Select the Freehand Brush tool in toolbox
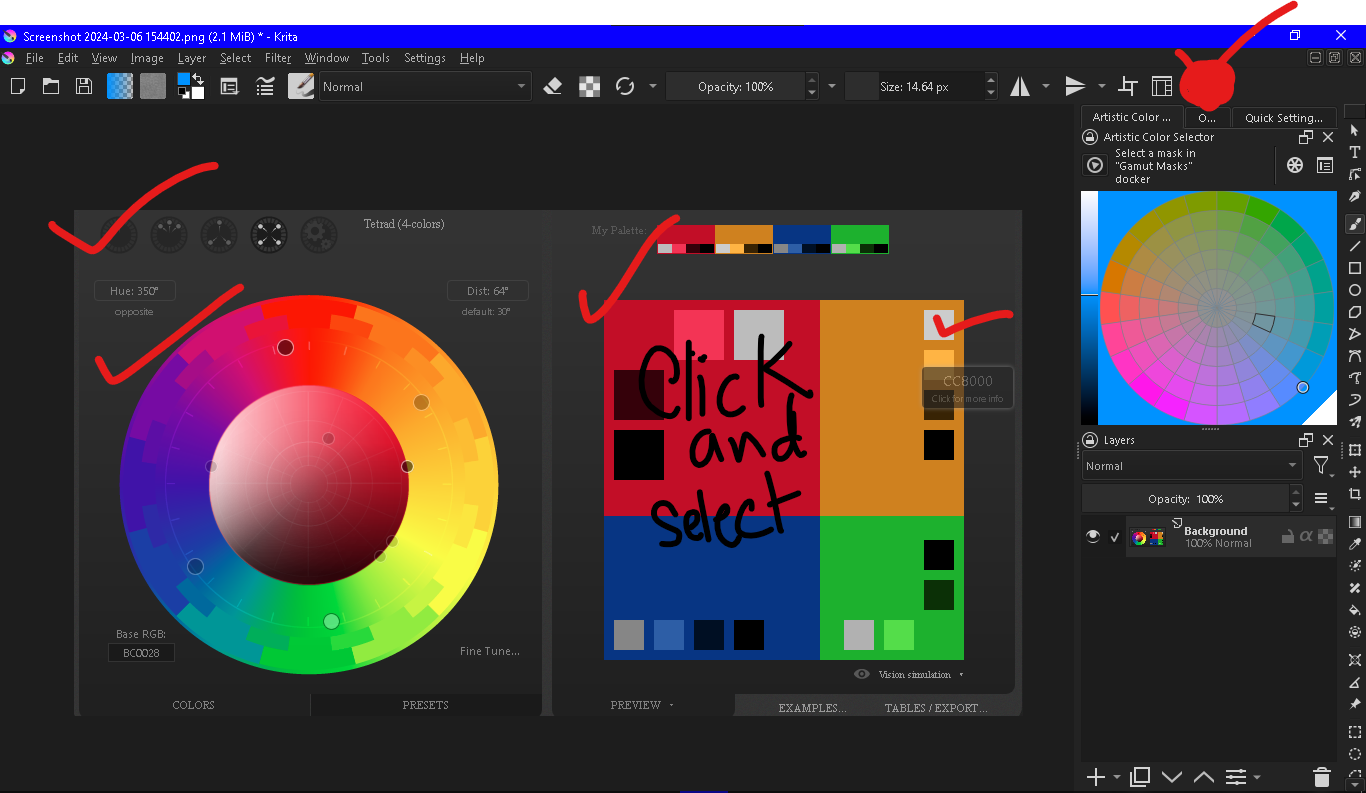Image resolution: width=1366 pixels, height=793 pixels. point(1355,224)
